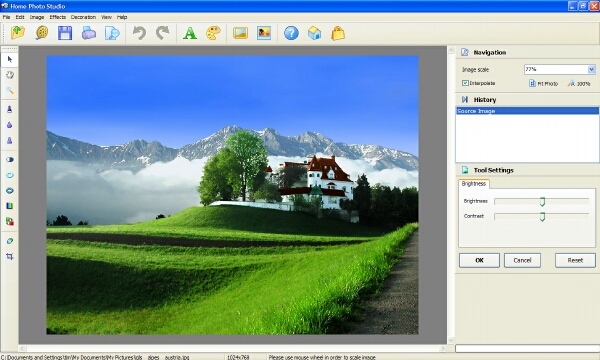The width and height of the screenshot is (600, 360).
Task: Open the Decoration menu
Action: (83, 17)
